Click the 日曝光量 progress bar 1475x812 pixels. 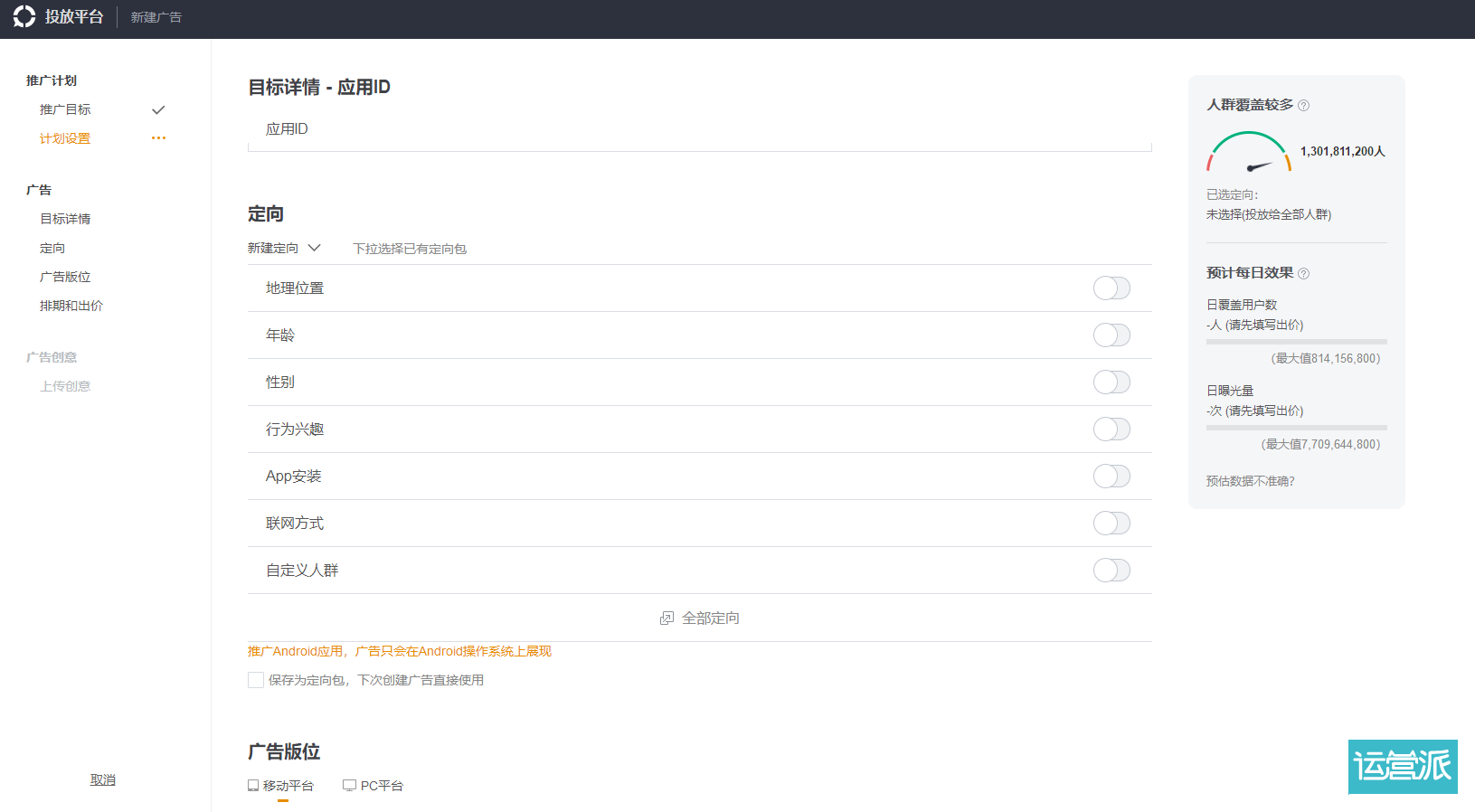pos(1296,428)
